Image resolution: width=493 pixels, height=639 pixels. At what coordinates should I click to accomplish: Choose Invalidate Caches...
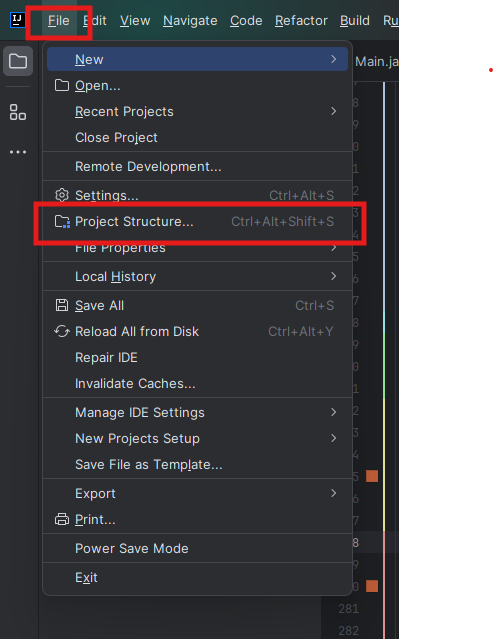(197, 383)
